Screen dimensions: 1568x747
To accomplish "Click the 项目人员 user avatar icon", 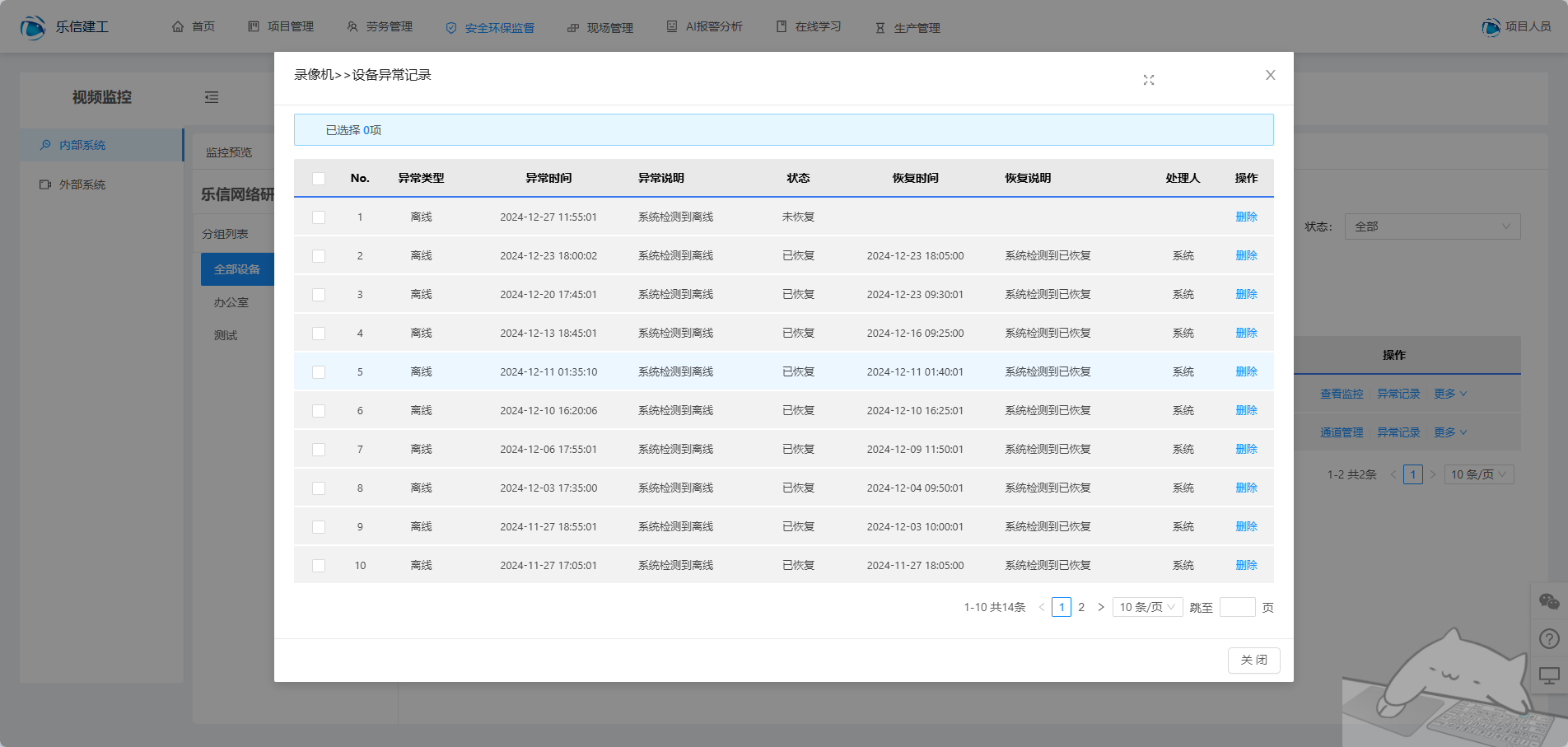I will click(1491, 27).
